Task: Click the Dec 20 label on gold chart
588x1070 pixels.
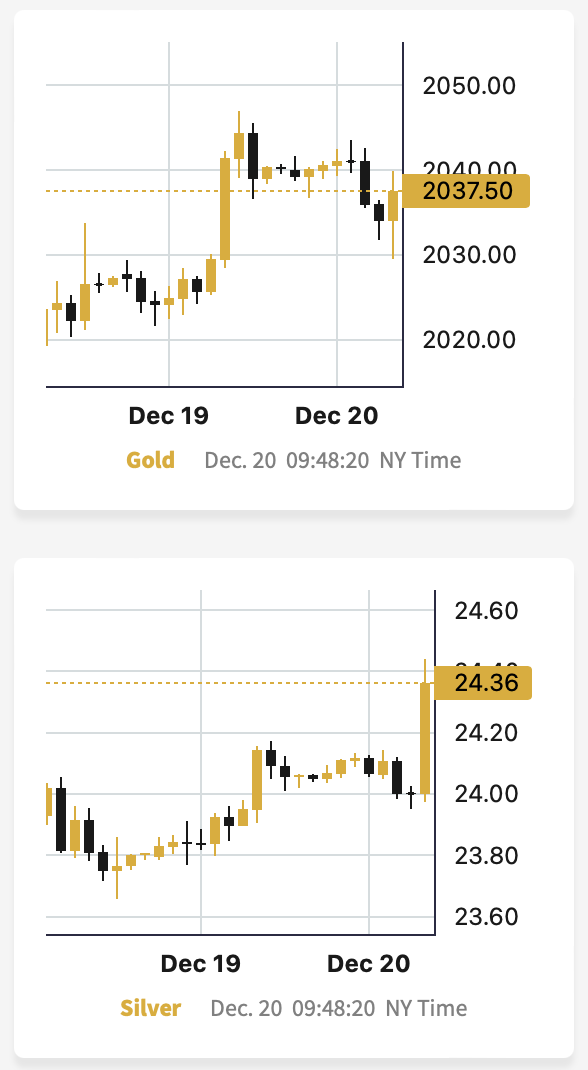Action: [336, 416]
